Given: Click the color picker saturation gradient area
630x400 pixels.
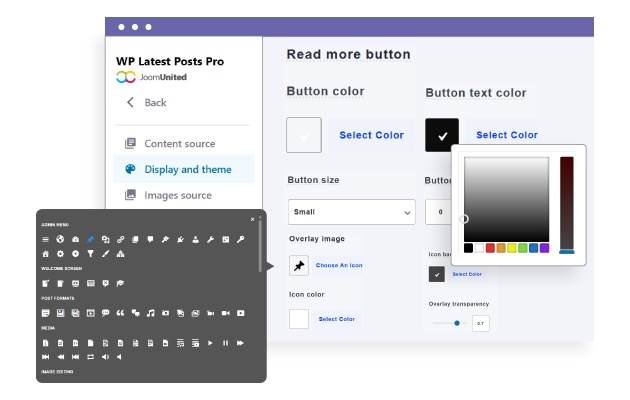Looking at the screenshot, I should [x=506, y=199].
